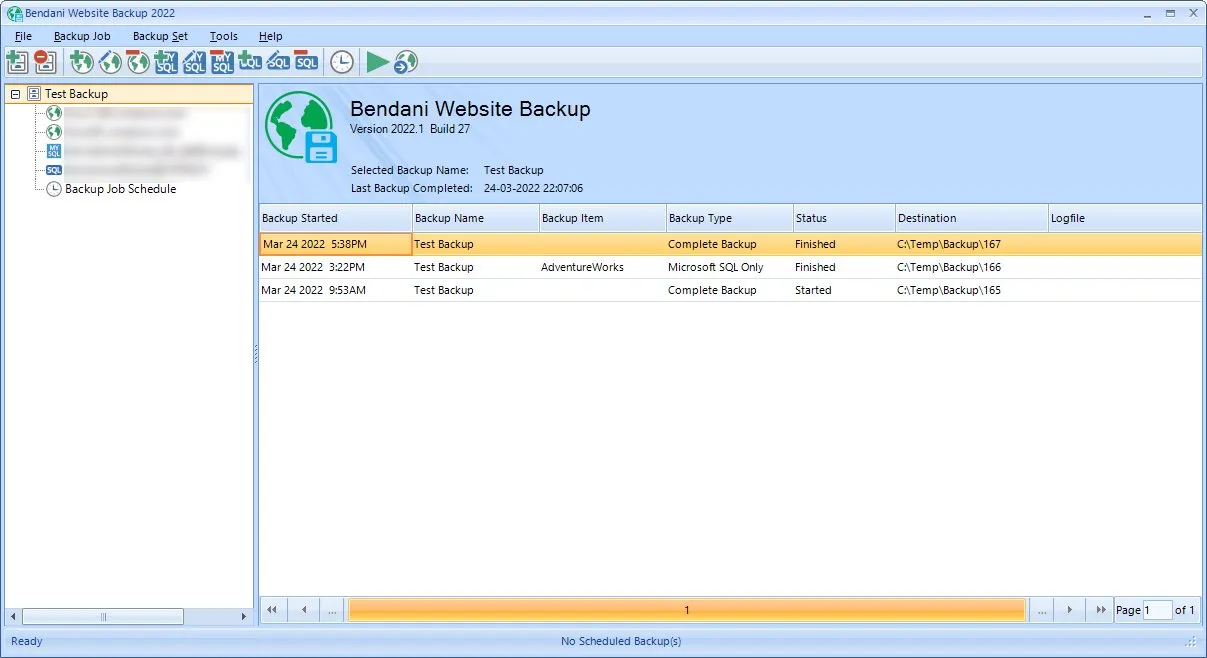Click the delete MySQL database icon

222,62
